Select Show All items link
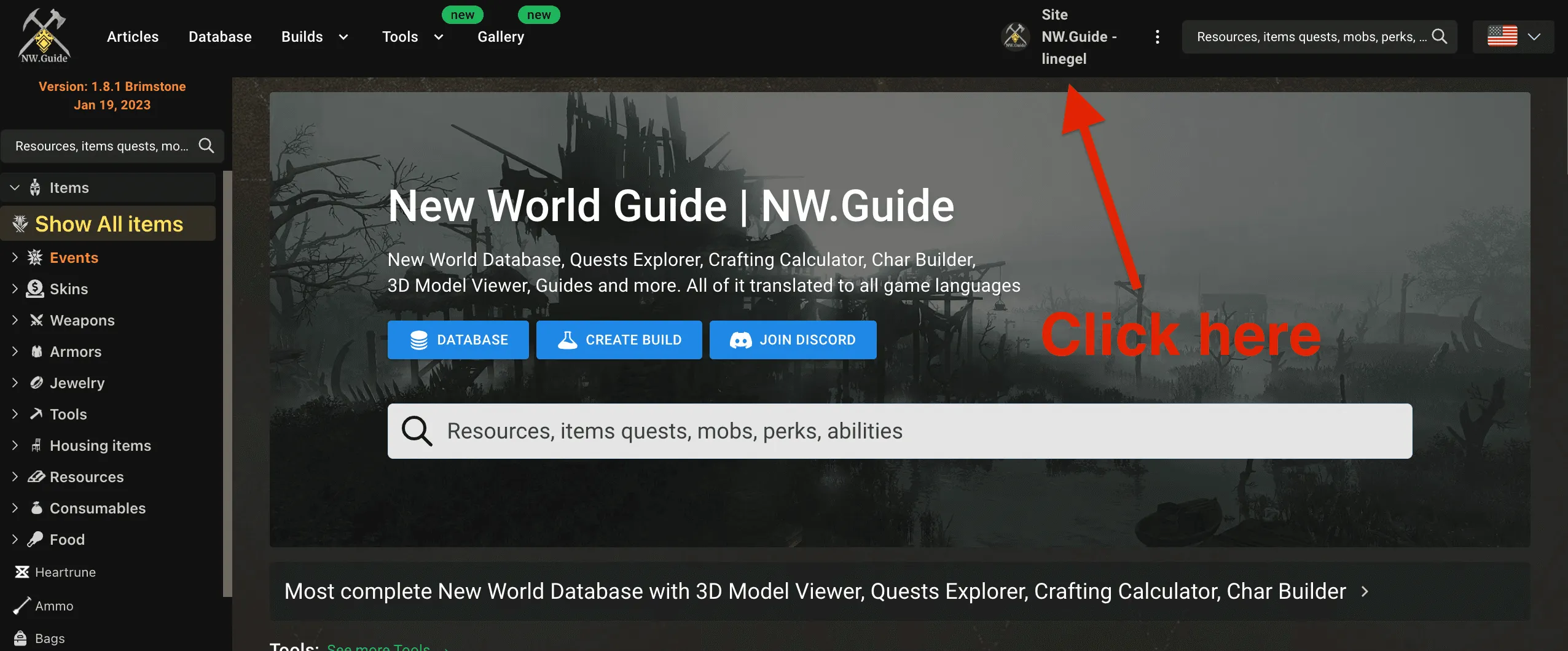Image resolution: width=1568 pixels, height=651 pixels. (109, 224)
